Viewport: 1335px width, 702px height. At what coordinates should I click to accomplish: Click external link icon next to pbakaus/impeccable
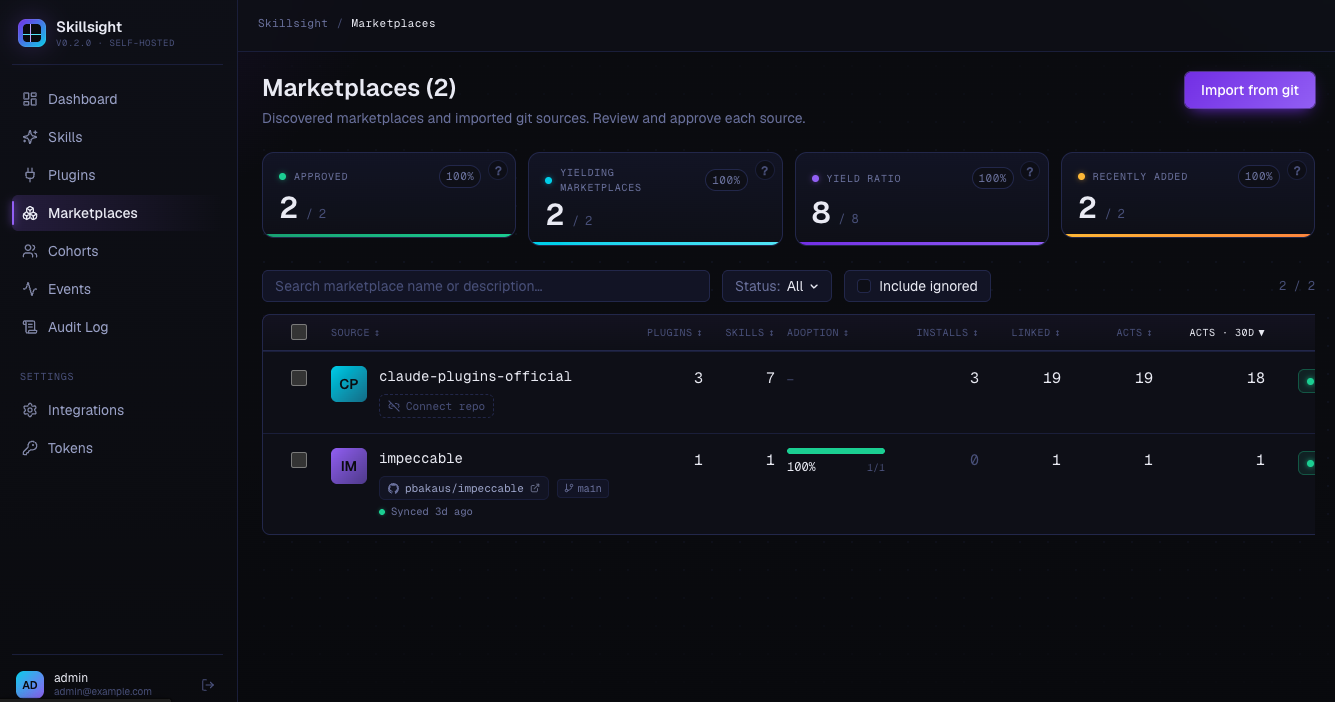(x=535, y=488)
